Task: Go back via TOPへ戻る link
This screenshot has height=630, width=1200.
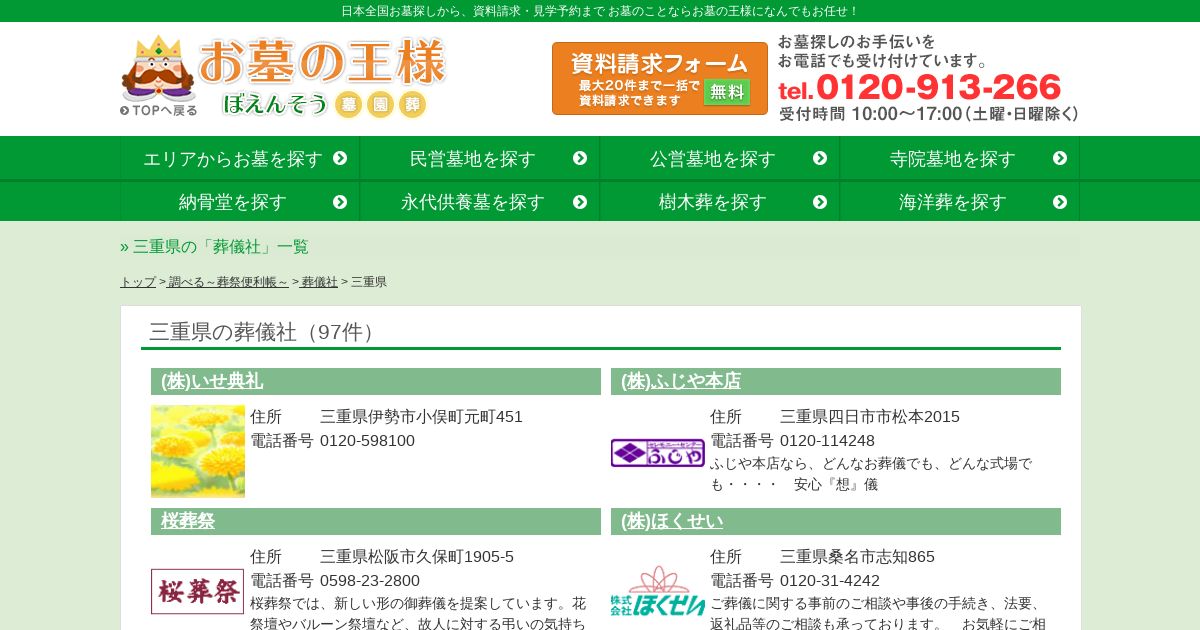Action: [x=159, y=110]
